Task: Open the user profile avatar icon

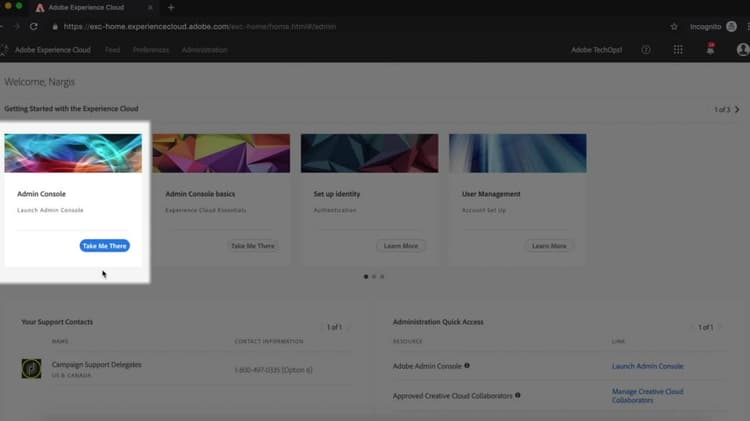Action: pyautogui.click(x=743, y=50)
